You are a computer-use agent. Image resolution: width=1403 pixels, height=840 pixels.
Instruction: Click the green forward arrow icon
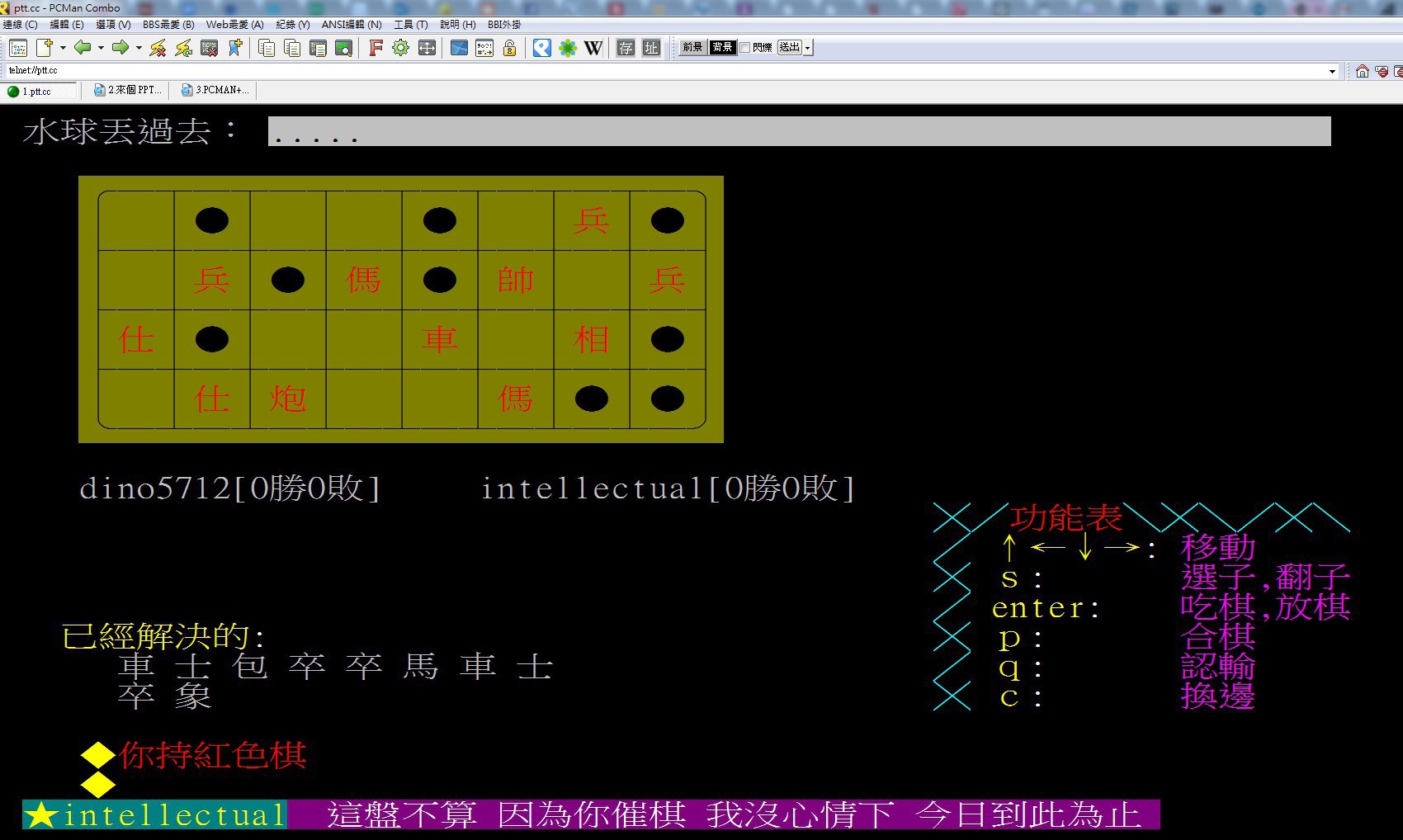coord(120,48)
